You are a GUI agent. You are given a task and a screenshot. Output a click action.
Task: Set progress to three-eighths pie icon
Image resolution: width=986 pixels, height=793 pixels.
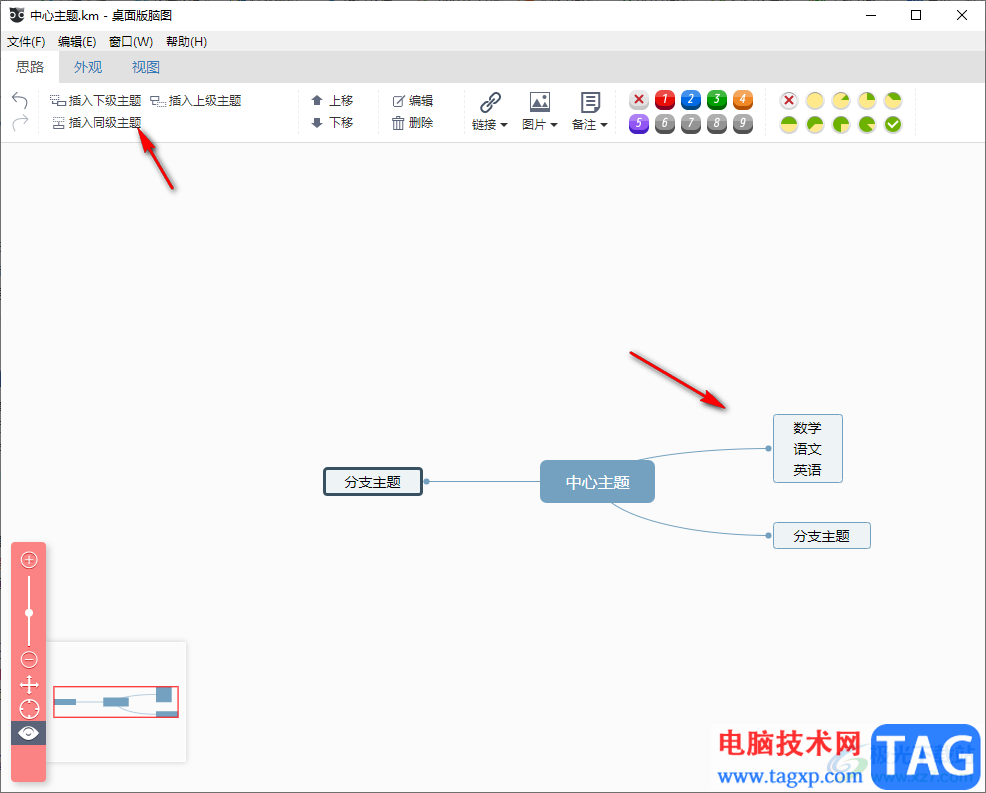[893, 100]
